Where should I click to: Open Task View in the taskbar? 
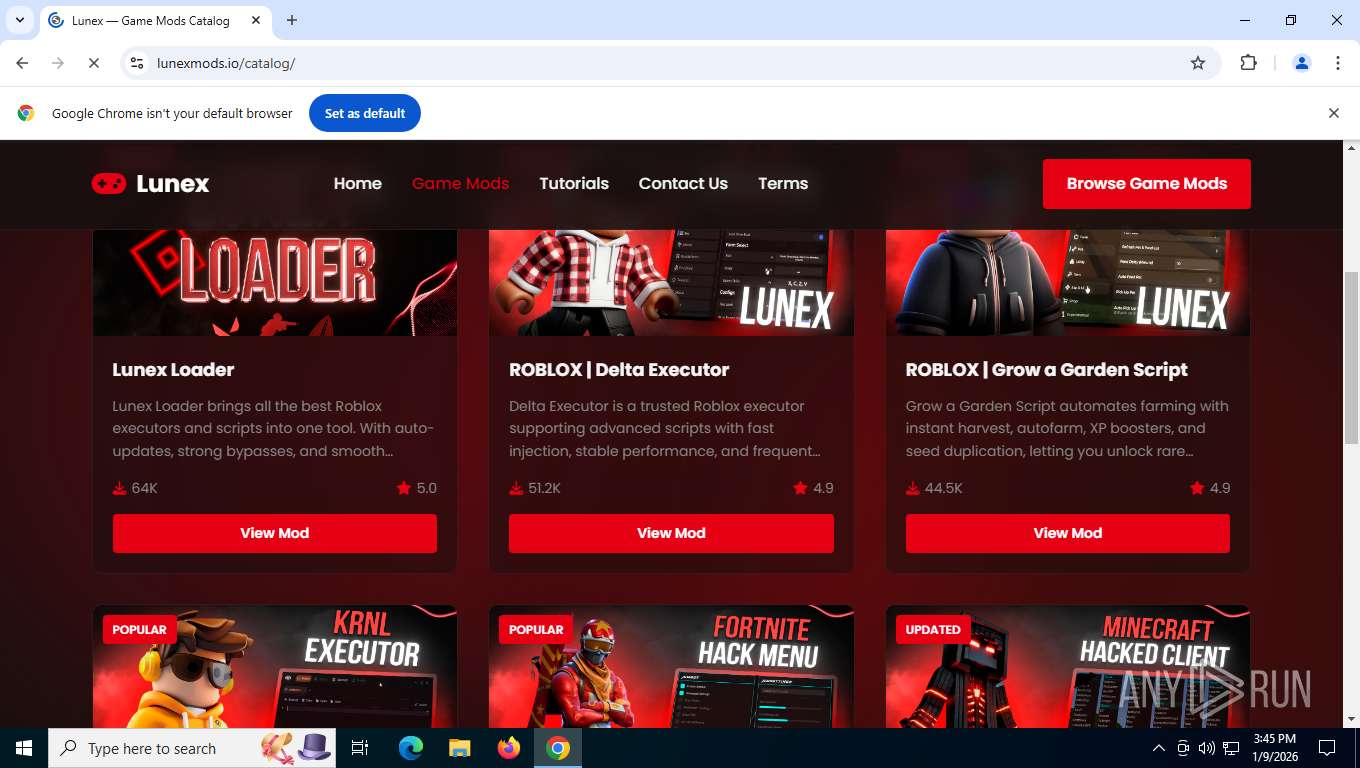click(360, 748)
